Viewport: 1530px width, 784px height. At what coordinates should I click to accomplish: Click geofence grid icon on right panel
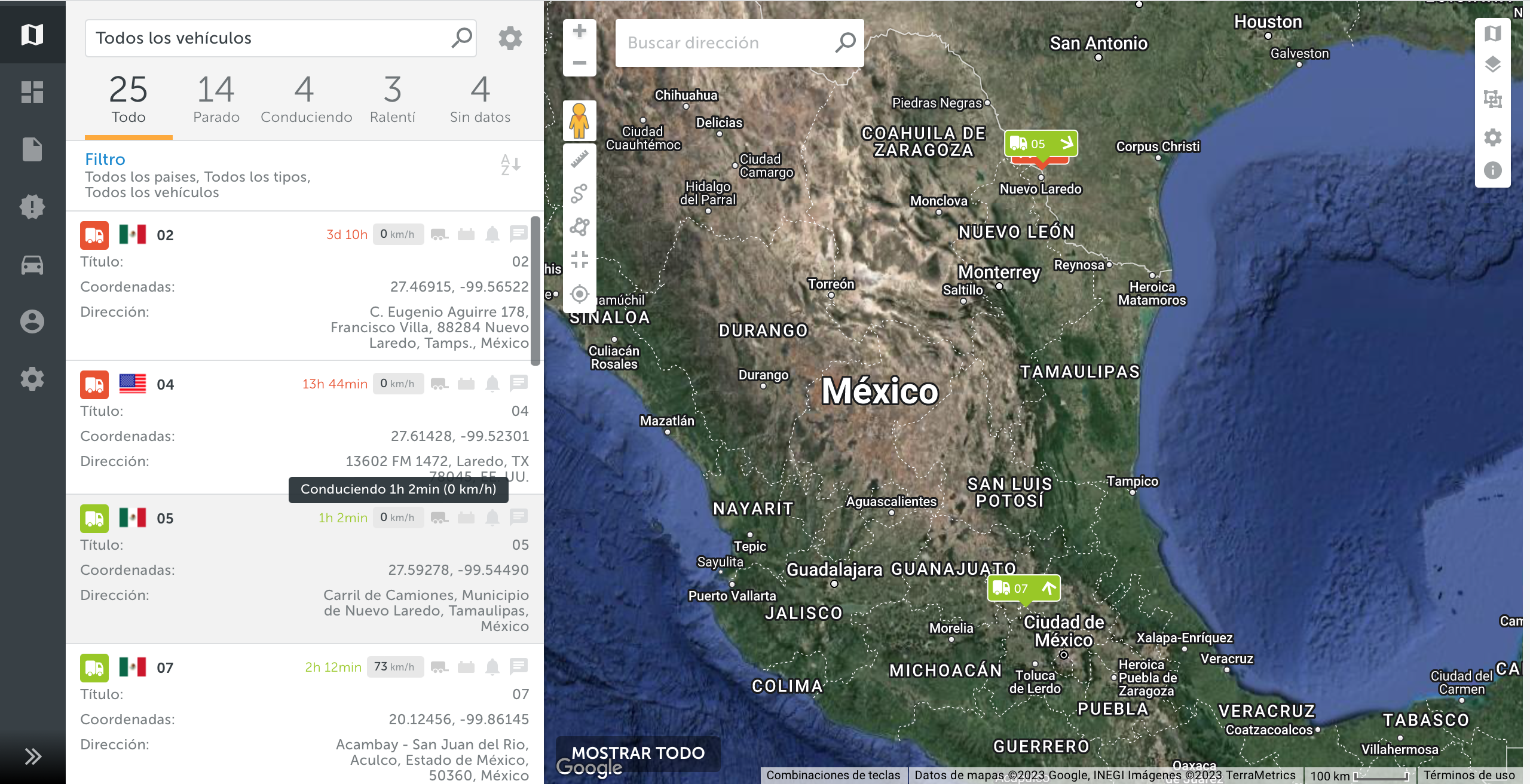[1492, 99]
